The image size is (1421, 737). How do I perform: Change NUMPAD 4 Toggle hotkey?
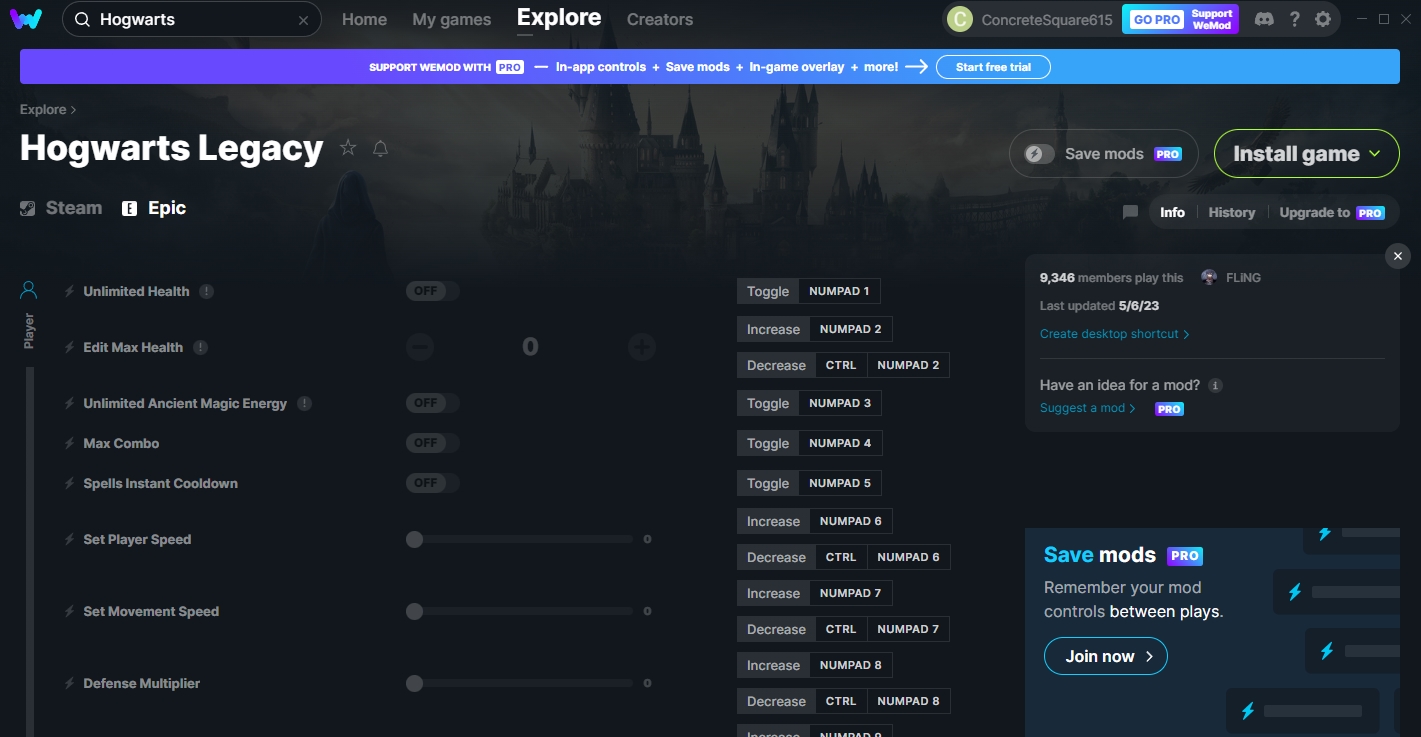coord(840,443)
